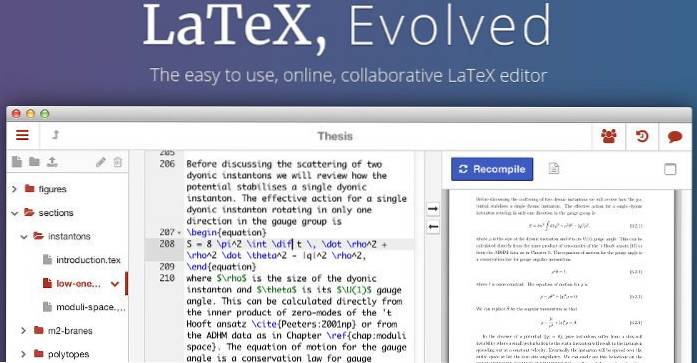697x363 pixels.
Task: Click the delete trash icon
Action: (x=117, y=162)
